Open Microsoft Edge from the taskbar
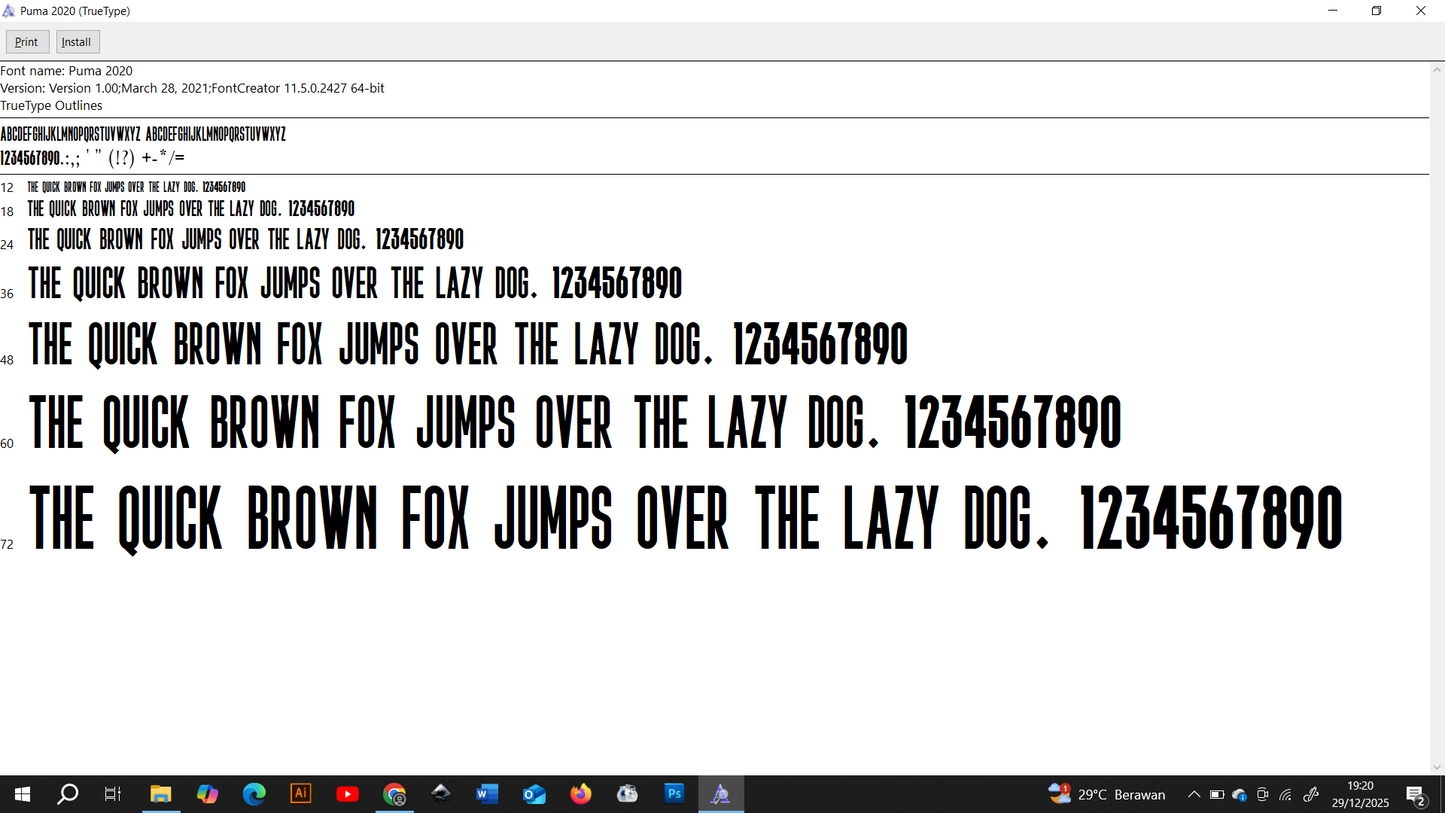This screenshot has height=813, width=1445. [254, 794]
